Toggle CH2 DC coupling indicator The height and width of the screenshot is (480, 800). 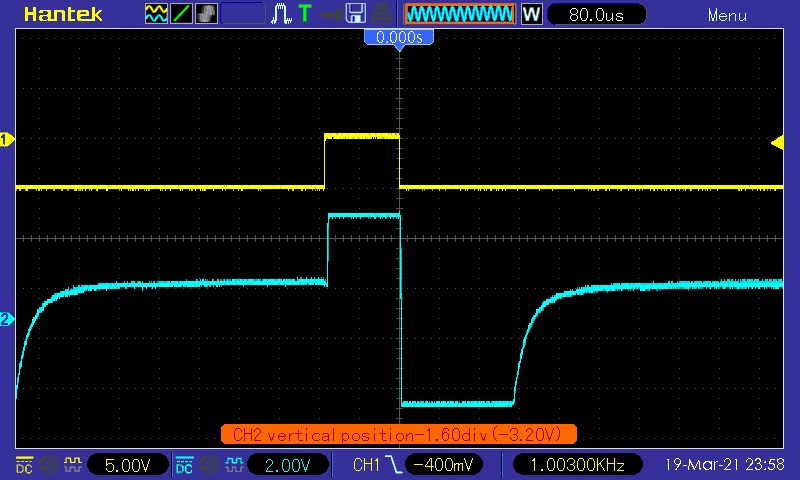pyautogui.click(x=184, y=465)
